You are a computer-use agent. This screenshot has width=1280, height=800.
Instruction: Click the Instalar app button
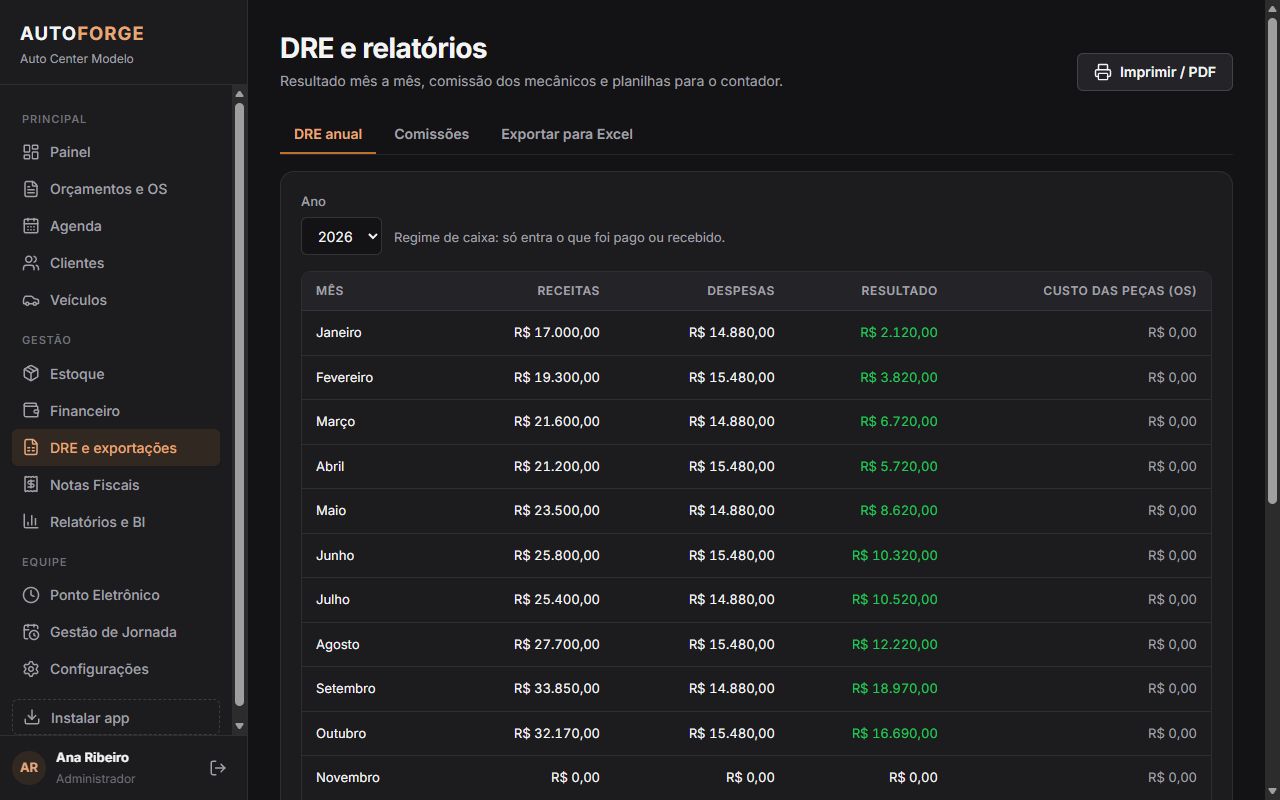coord(116,718)
